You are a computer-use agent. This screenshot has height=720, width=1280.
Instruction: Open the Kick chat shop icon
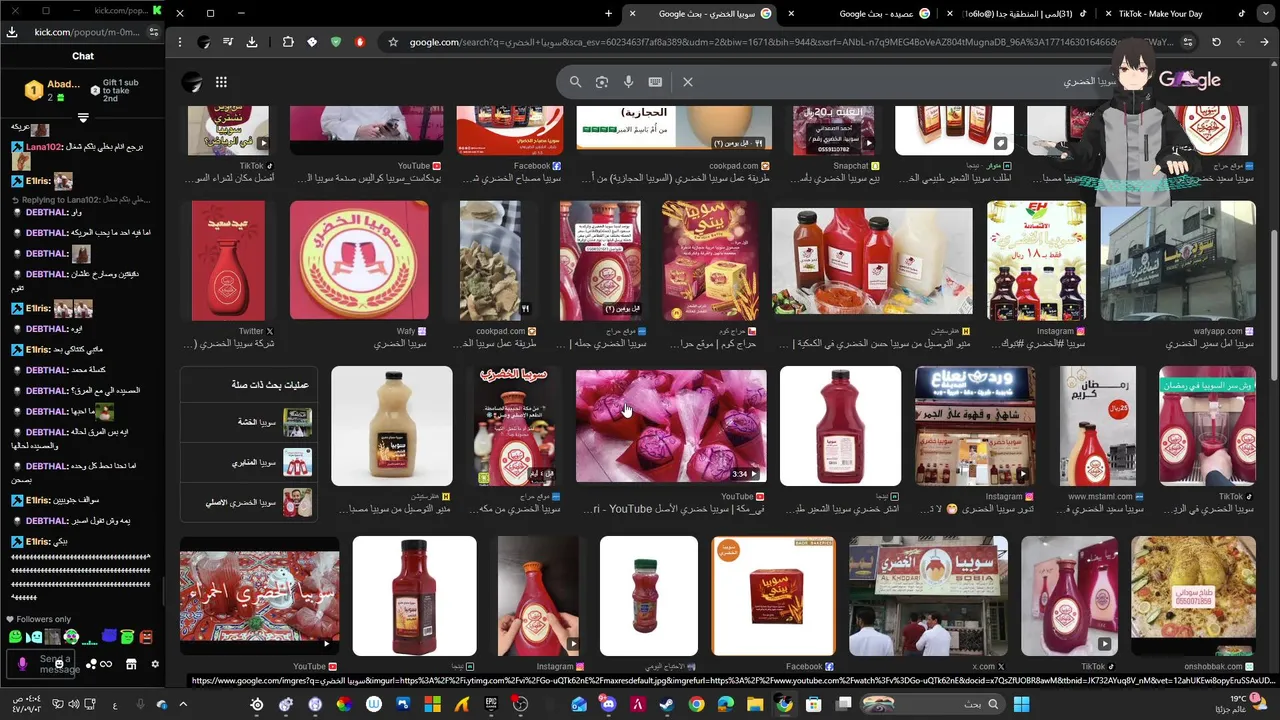pos(131,664)
